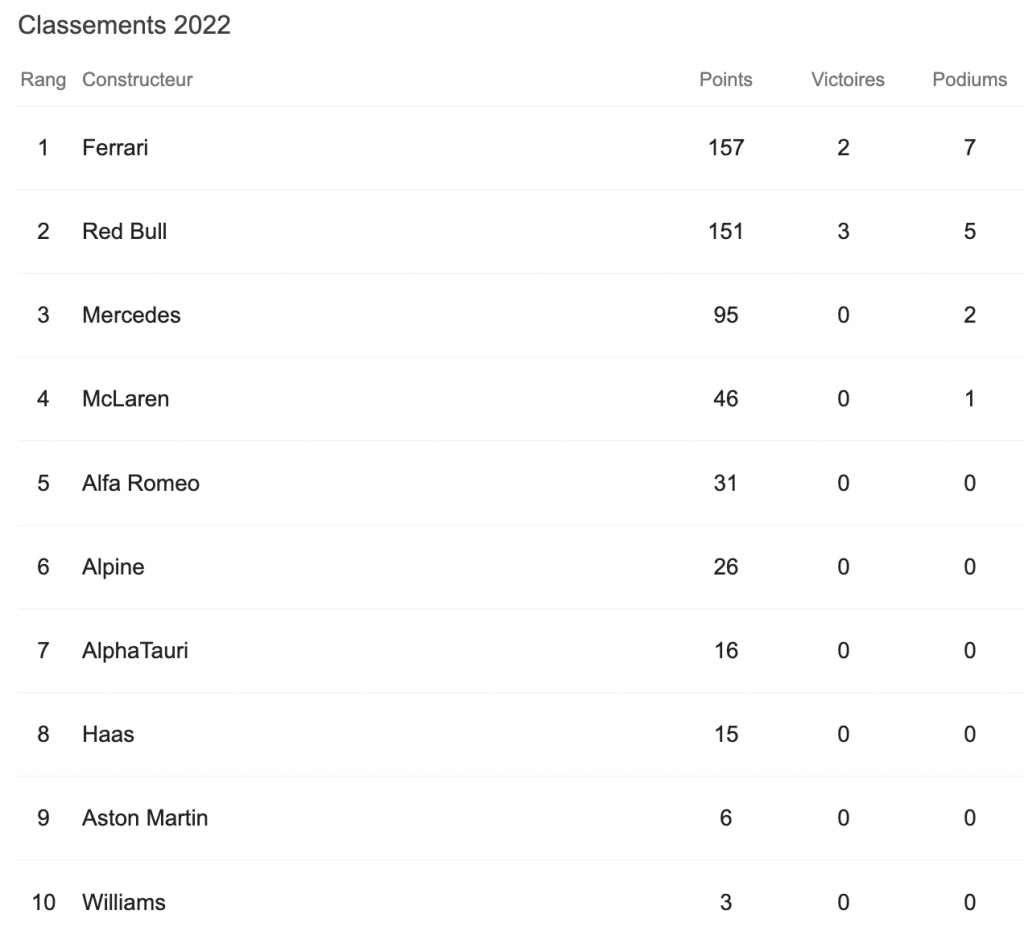Open the Alpine team entry

(113, 567)
